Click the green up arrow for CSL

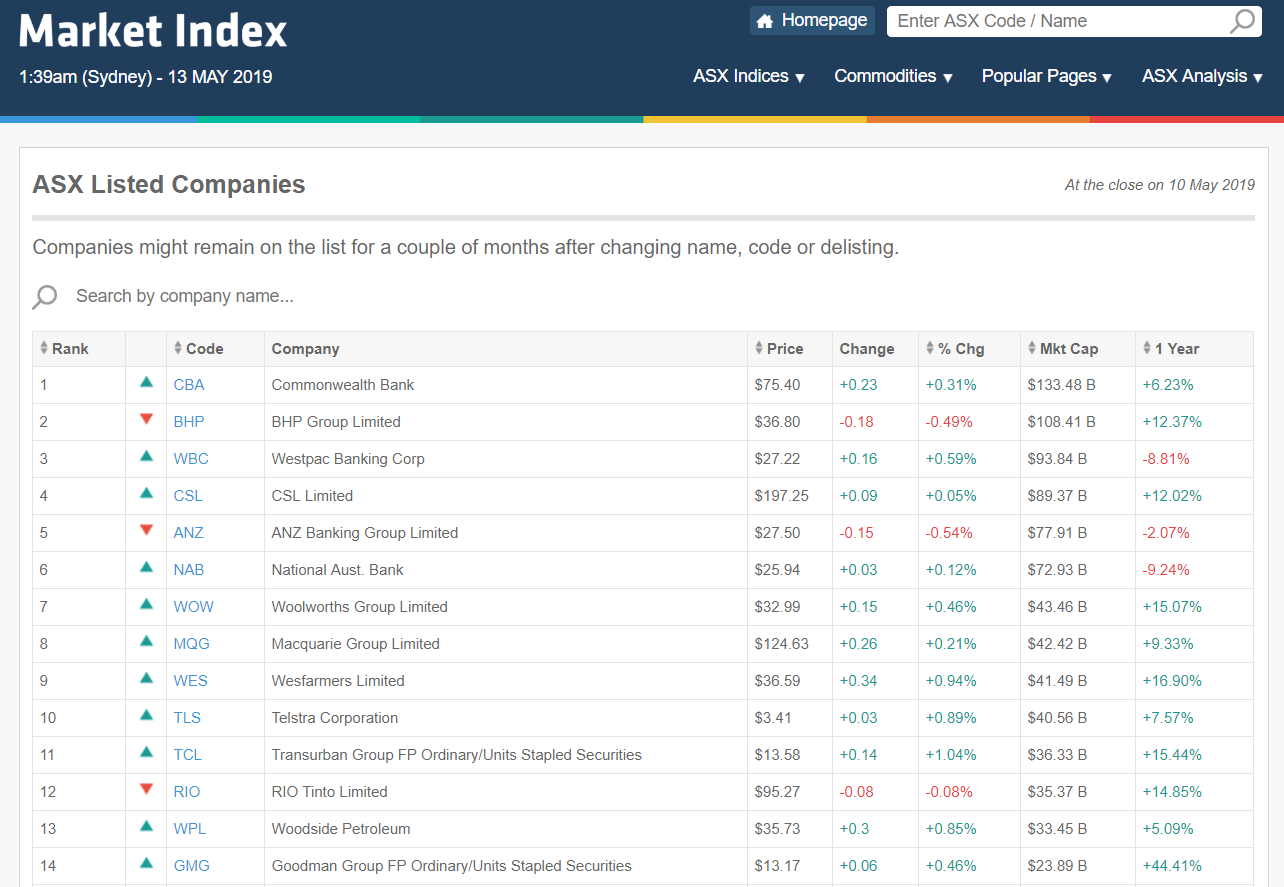click(x=147, y=493)
